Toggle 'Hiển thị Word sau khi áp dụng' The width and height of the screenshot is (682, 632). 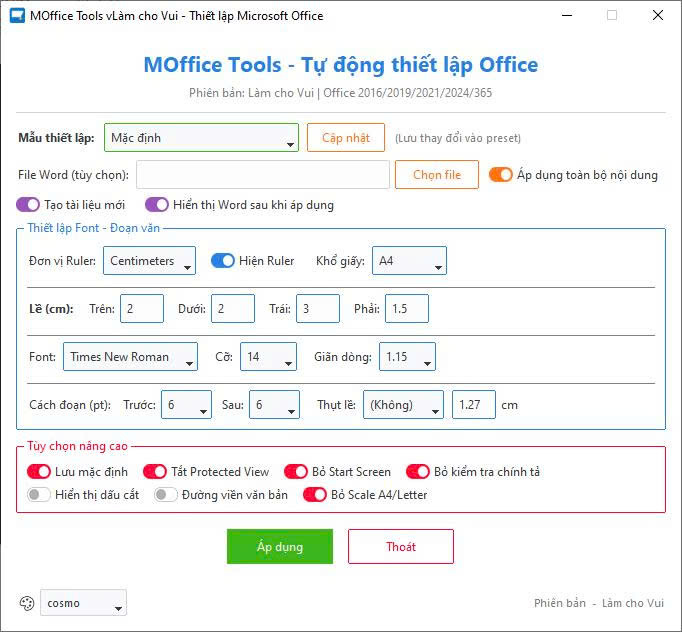pyautogui.click(x=157, y=205)
